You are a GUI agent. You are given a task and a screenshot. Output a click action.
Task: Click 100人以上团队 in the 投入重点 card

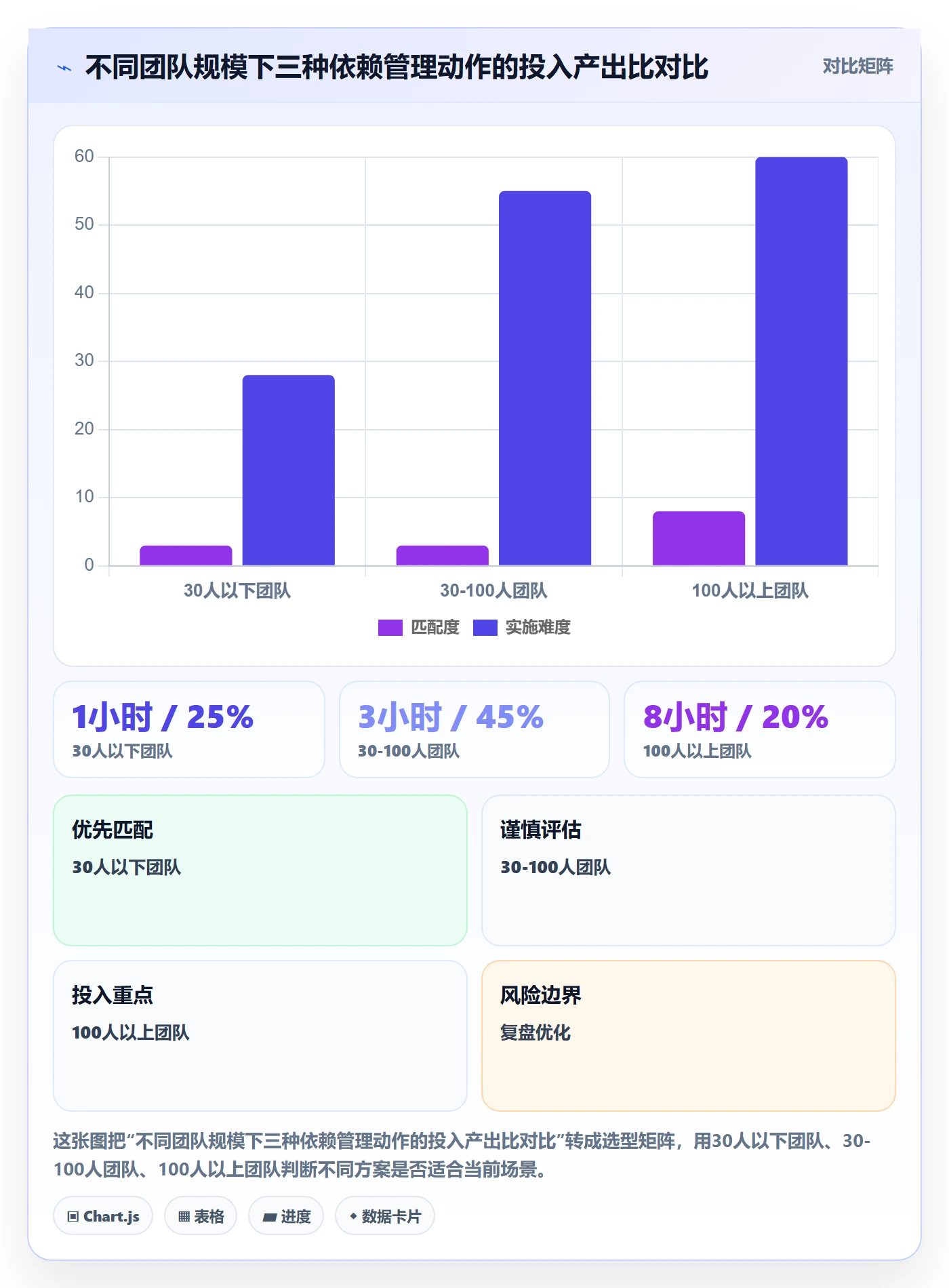point(131,1032)
